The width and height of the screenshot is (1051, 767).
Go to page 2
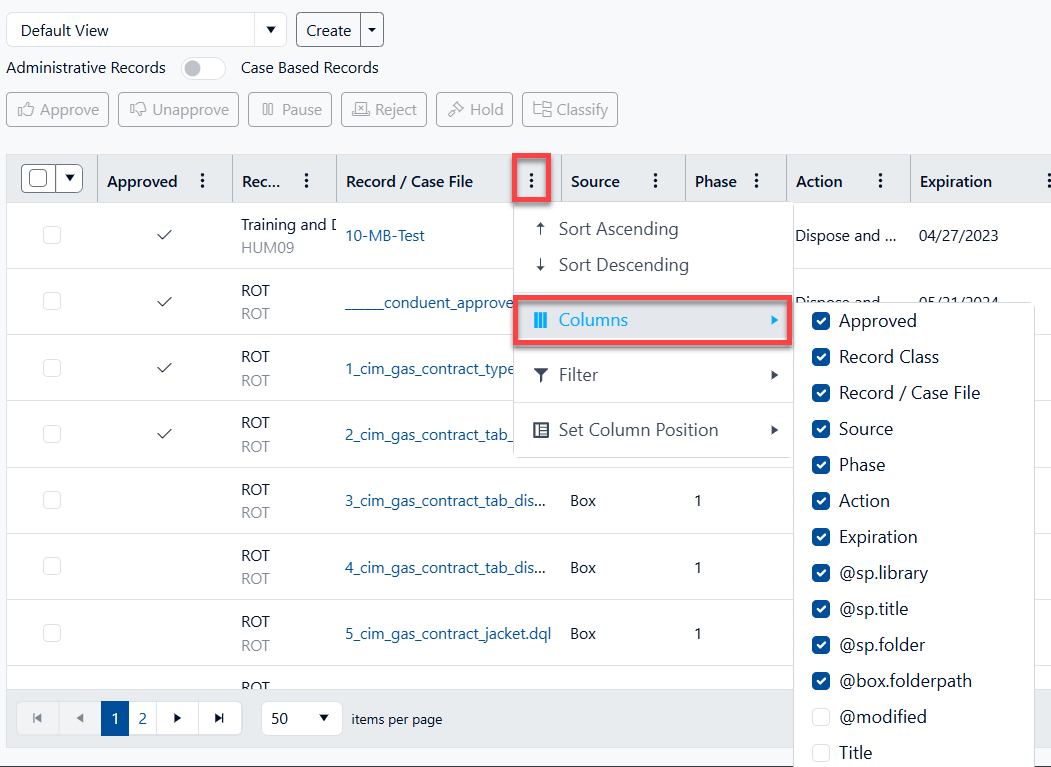(143, 718)
